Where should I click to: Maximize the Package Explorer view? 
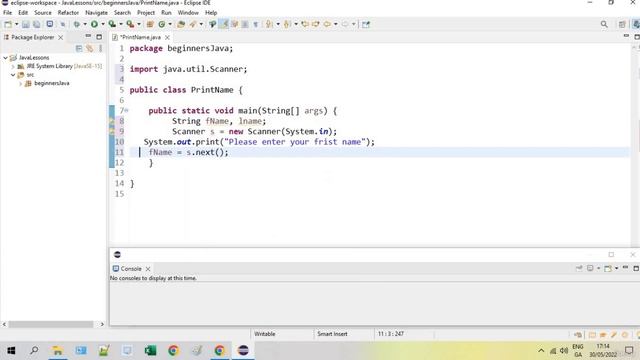click(99, 37)
